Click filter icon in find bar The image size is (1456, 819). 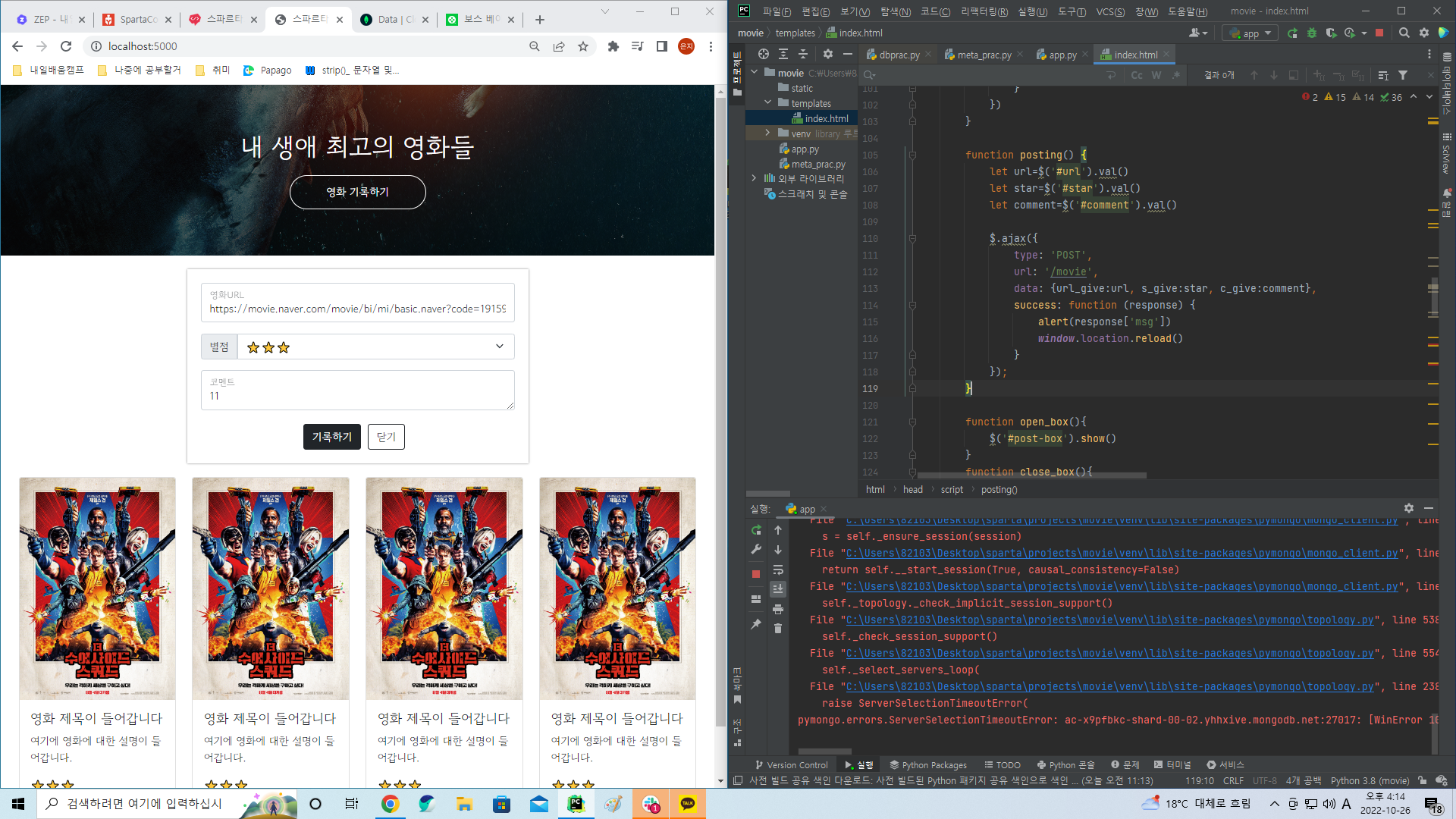click(1403, 75)
